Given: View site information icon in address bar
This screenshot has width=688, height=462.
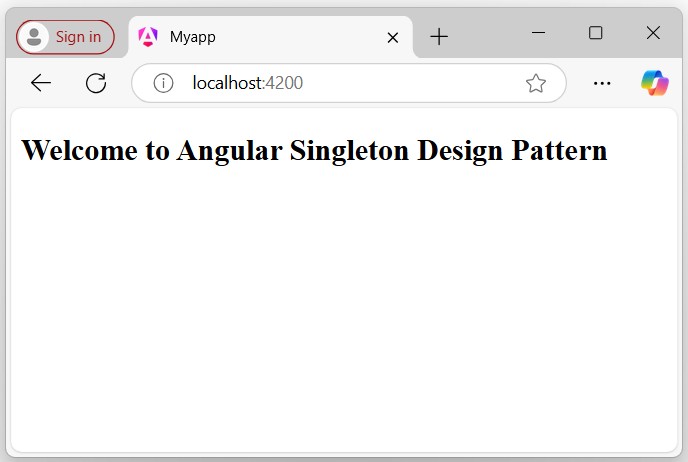Looking at the screenshot, I should (x=163, y=83).
